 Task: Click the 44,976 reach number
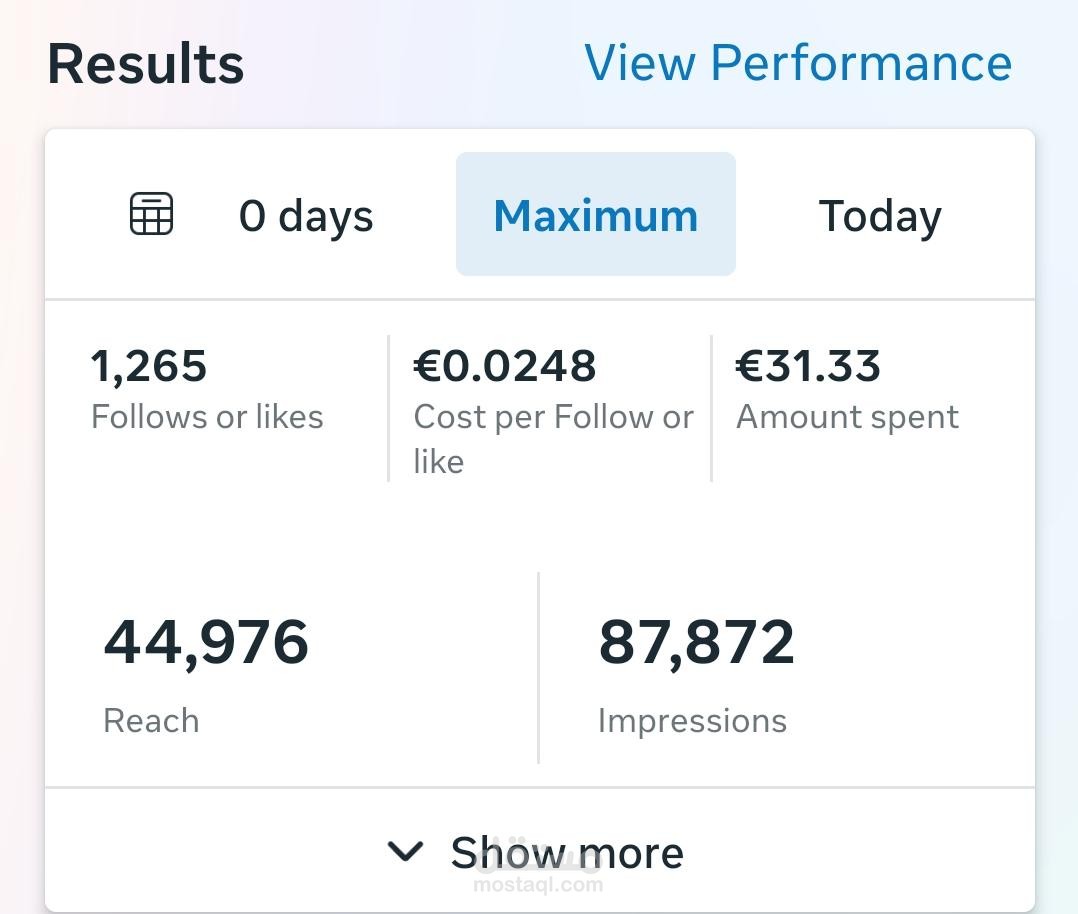click(x=206, y=642)
